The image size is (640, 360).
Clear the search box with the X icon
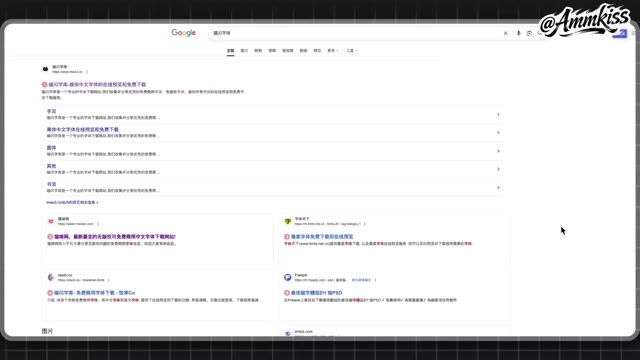tap(505, 33)
